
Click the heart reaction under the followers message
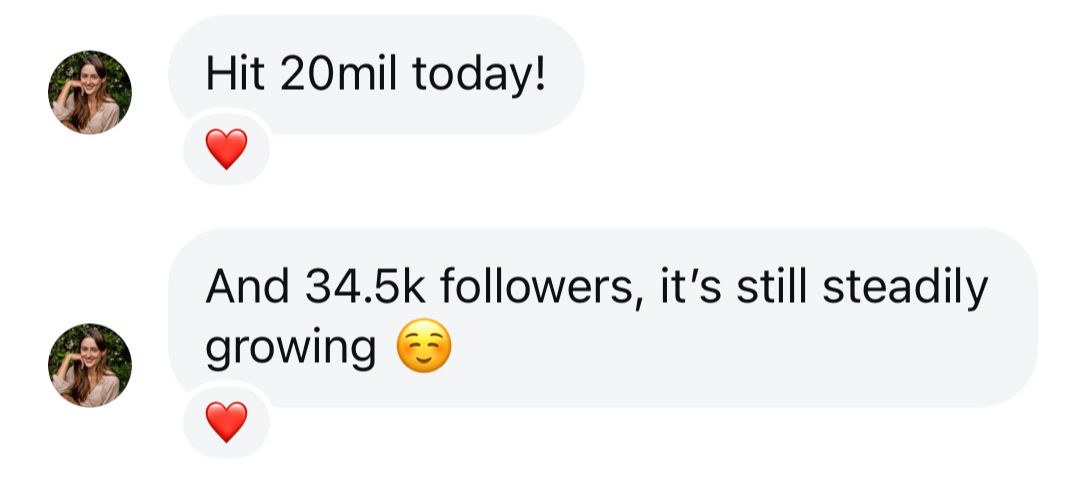click(x=226, y=422)
